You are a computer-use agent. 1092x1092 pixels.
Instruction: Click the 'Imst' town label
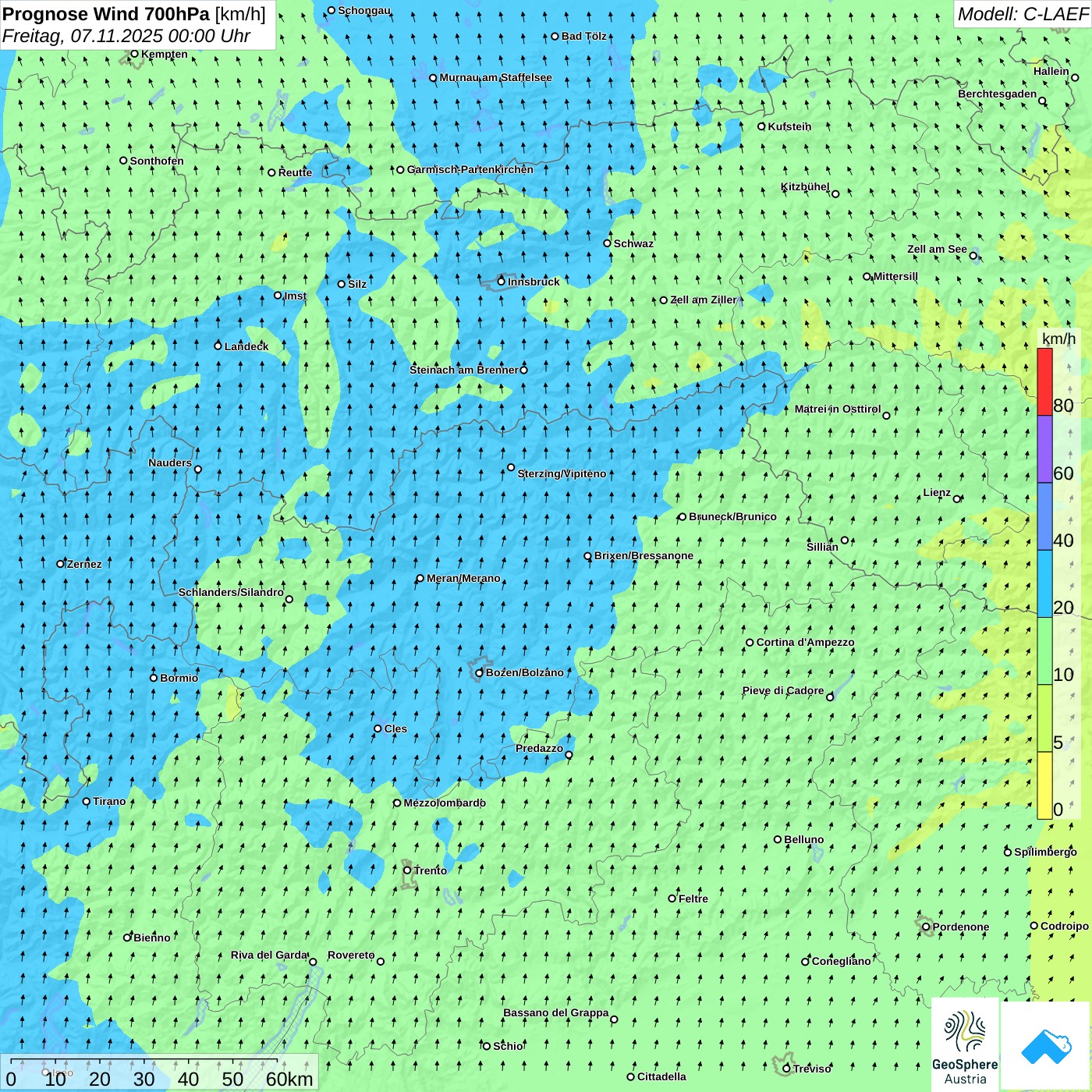point(296,296)
